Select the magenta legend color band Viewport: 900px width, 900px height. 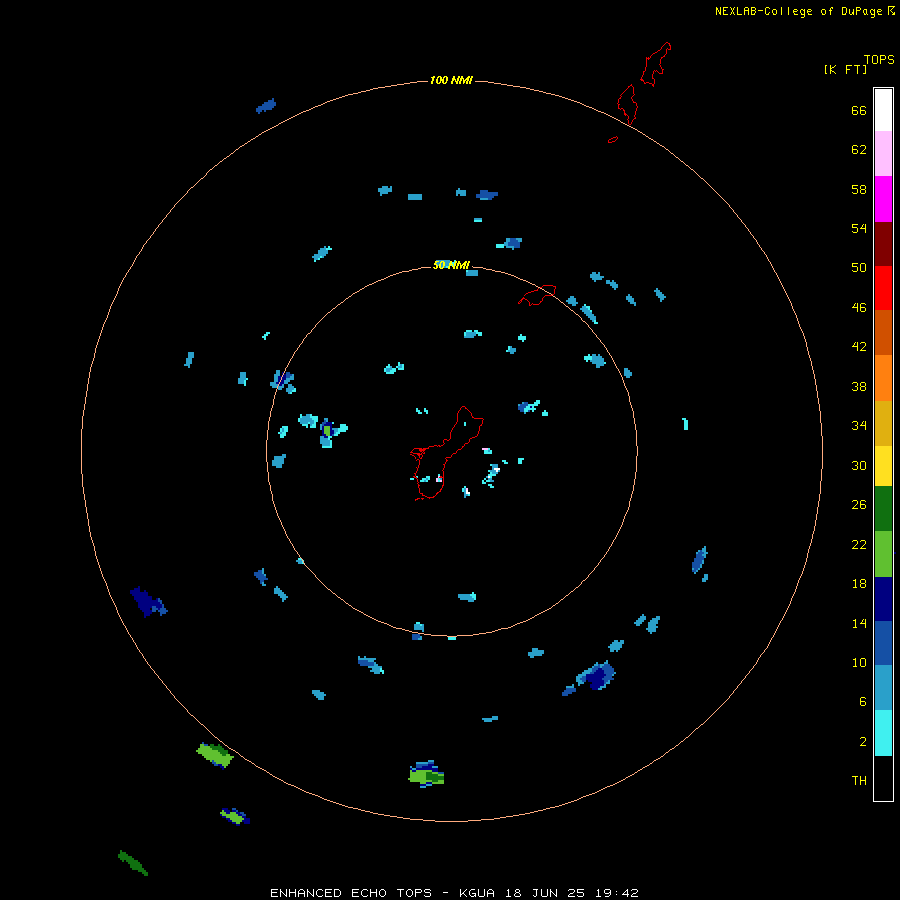pyautogui.click(x=883, y=199)
